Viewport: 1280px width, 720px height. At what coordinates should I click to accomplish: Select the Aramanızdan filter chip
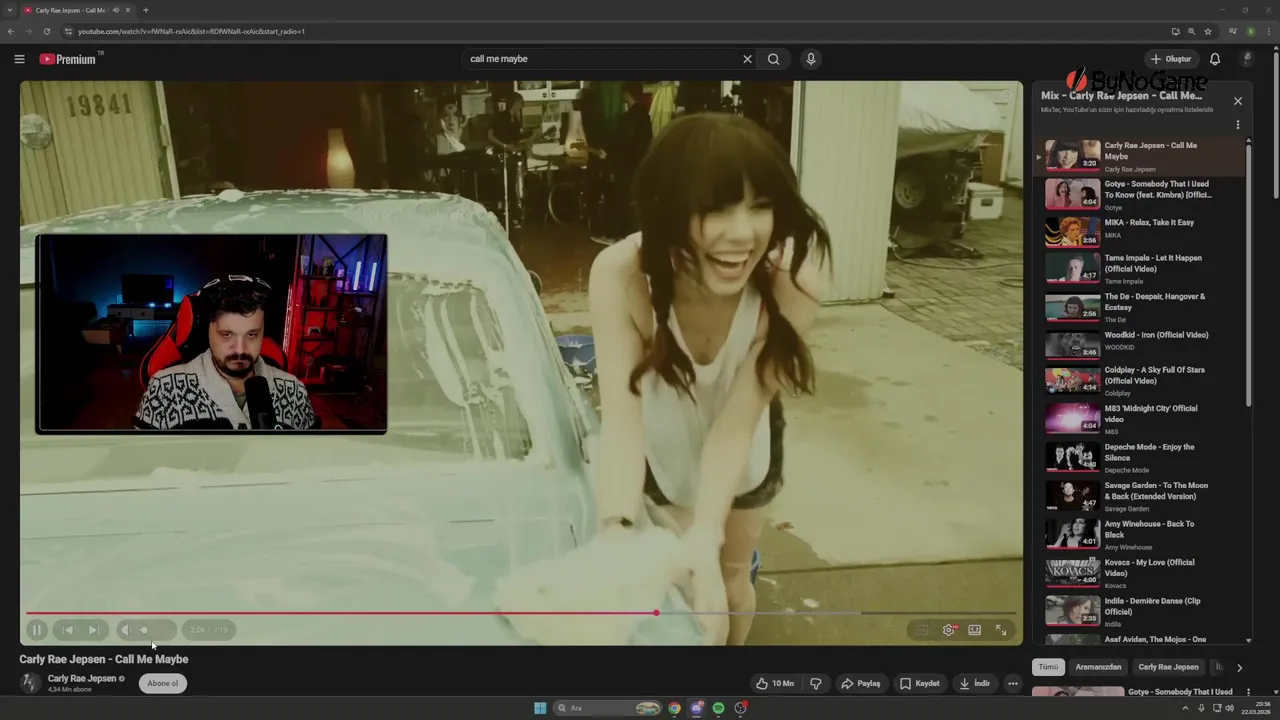[x=1099, y=667]
